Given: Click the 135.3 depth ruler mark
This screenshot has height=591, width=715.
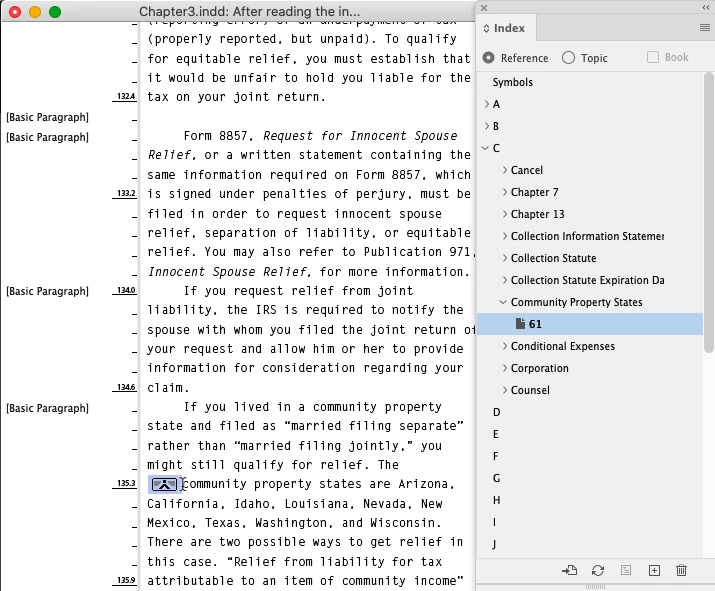Looking at the screenshot, I should point(126,483).
